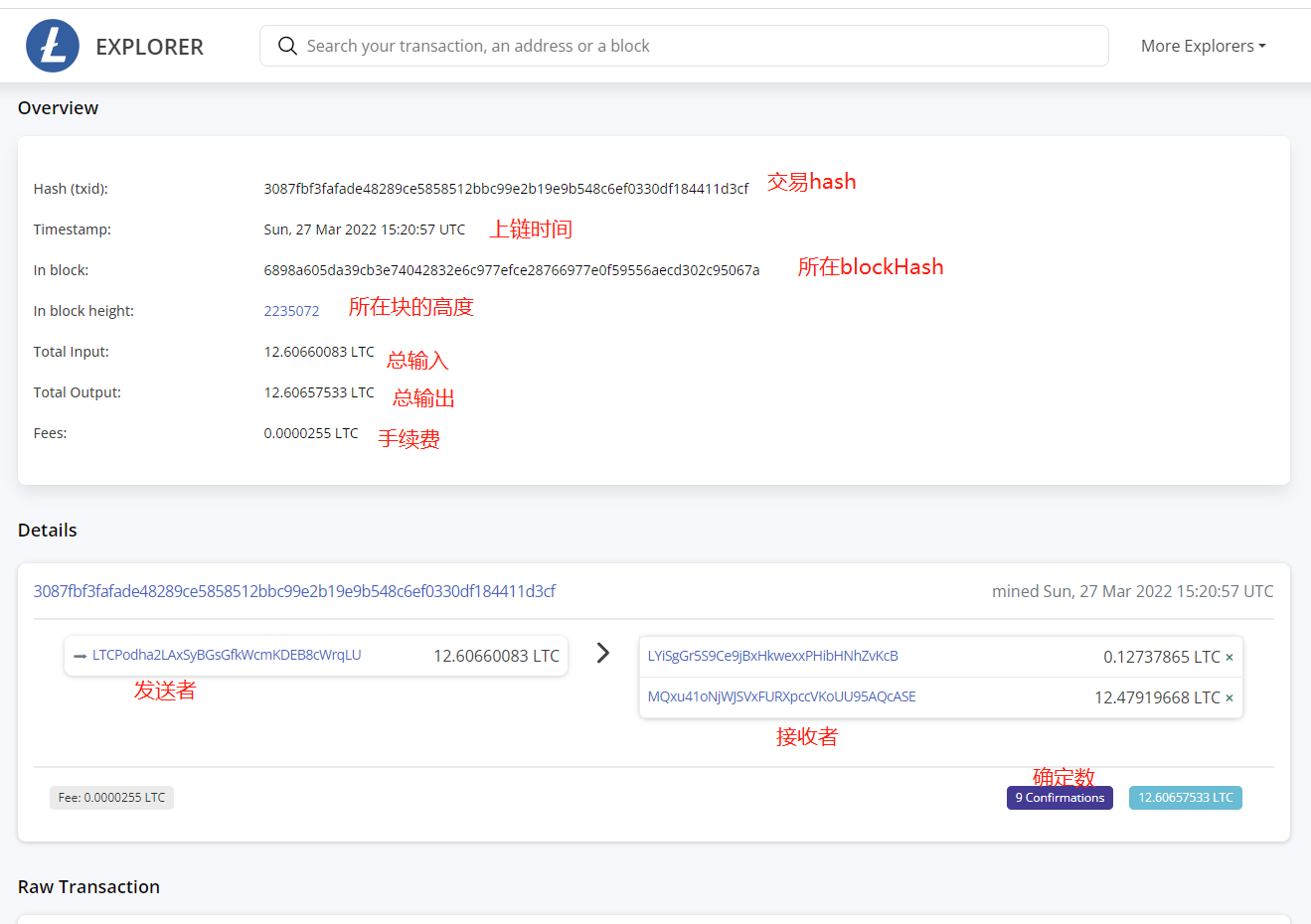Image resolution: width=1311 pixels, height=924 pixels.
Task: Click the × icon next to 0.12737865 LTC
Action: tap(1229, 658)
